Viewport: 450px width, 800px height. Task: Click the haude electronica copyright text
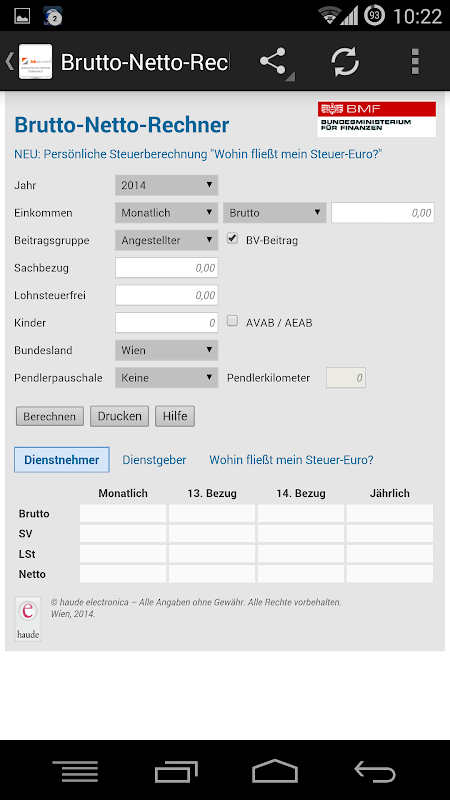tap(196, 608)
